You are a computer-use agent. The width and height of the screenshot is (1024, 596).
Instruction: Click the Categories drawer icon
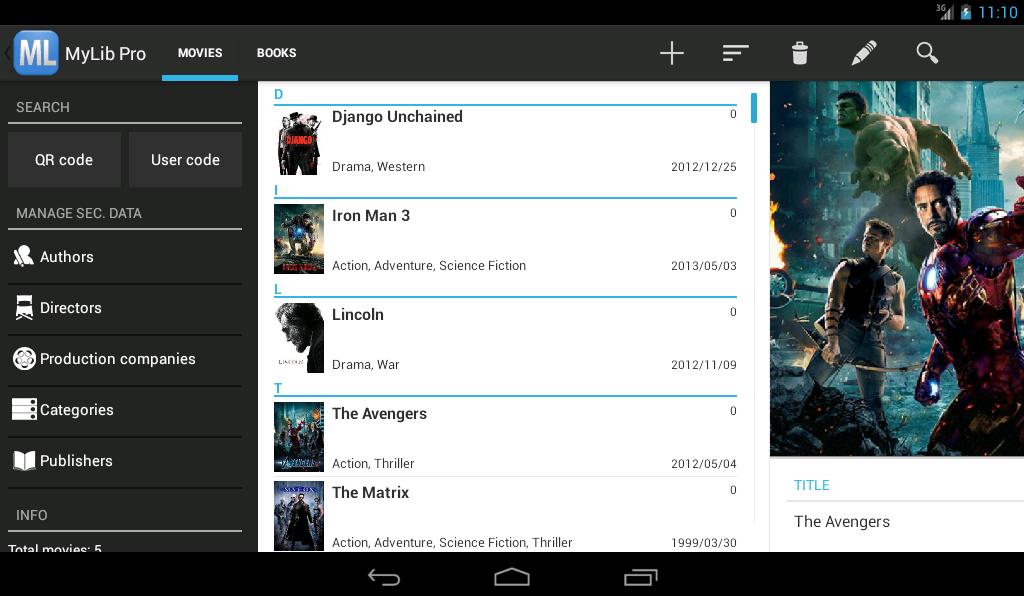point(24,409)
